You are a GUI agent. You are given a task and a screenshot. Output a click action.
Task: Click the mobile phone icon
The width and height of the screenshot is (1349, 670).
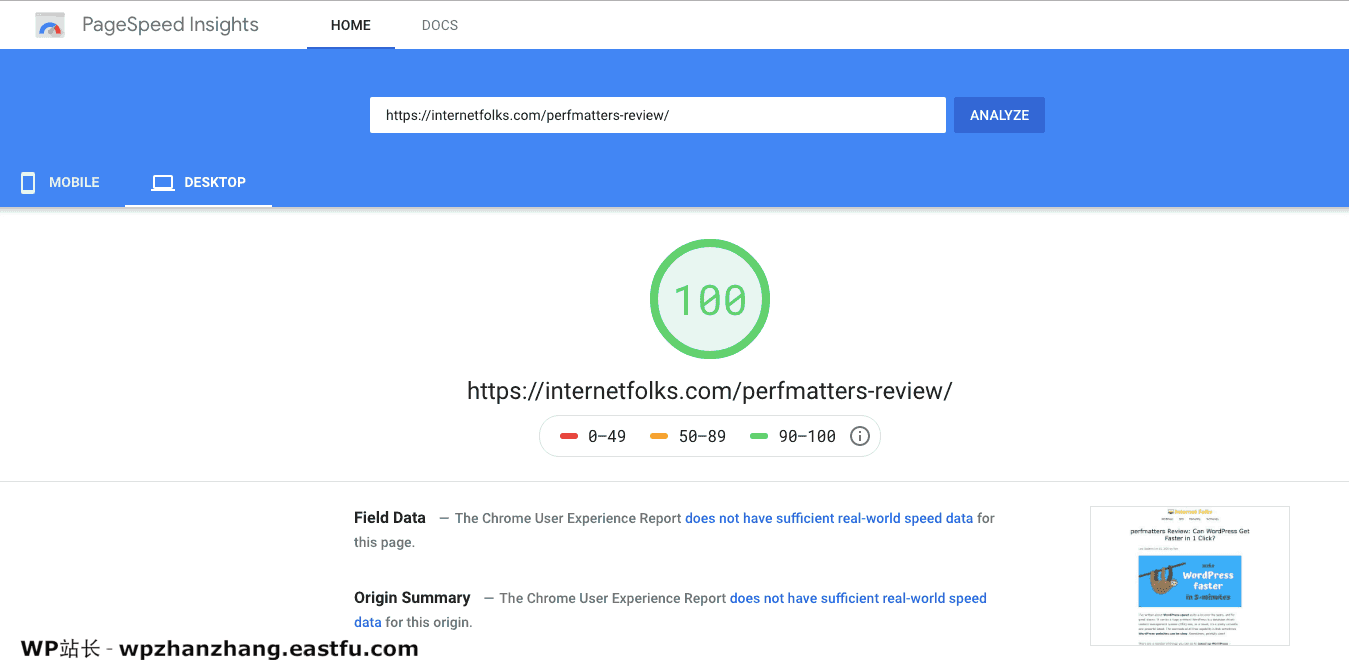[28, 182]
